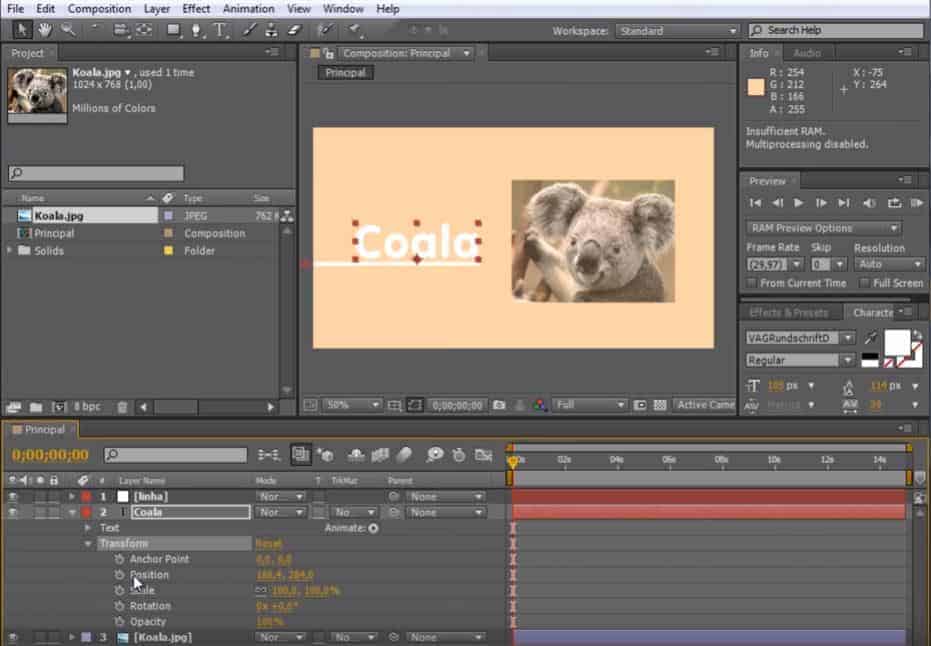Hide the linha layer
This screenshot has height=646, width=931.
click(x=12, y=496)
